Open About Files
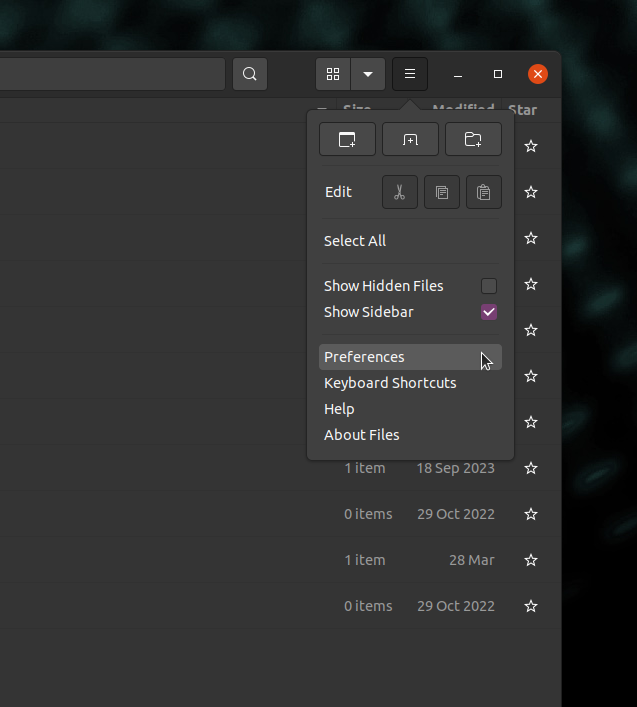 (x=361, y=435)
